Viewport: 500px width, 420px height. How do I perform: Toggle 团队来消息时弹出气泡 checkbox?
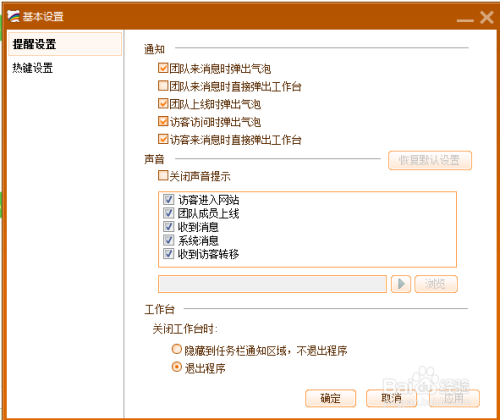163,68
